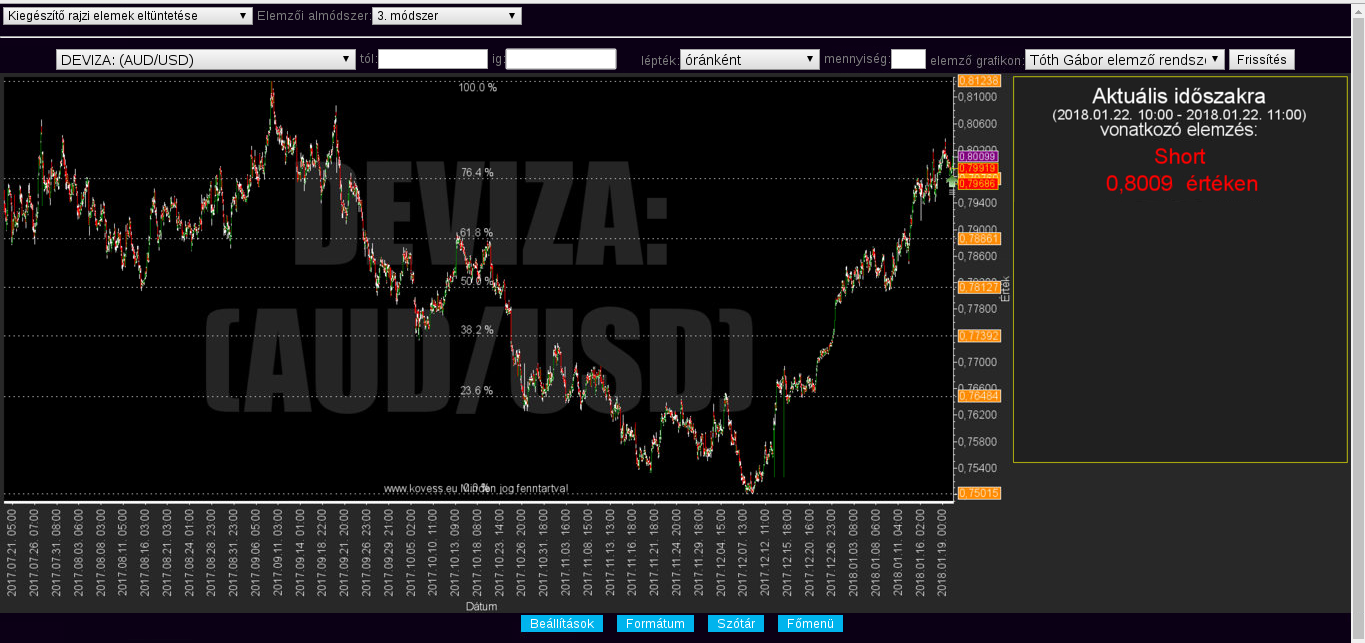Open the Szótár glossary button
The image size is (1365, 643).
735,624
